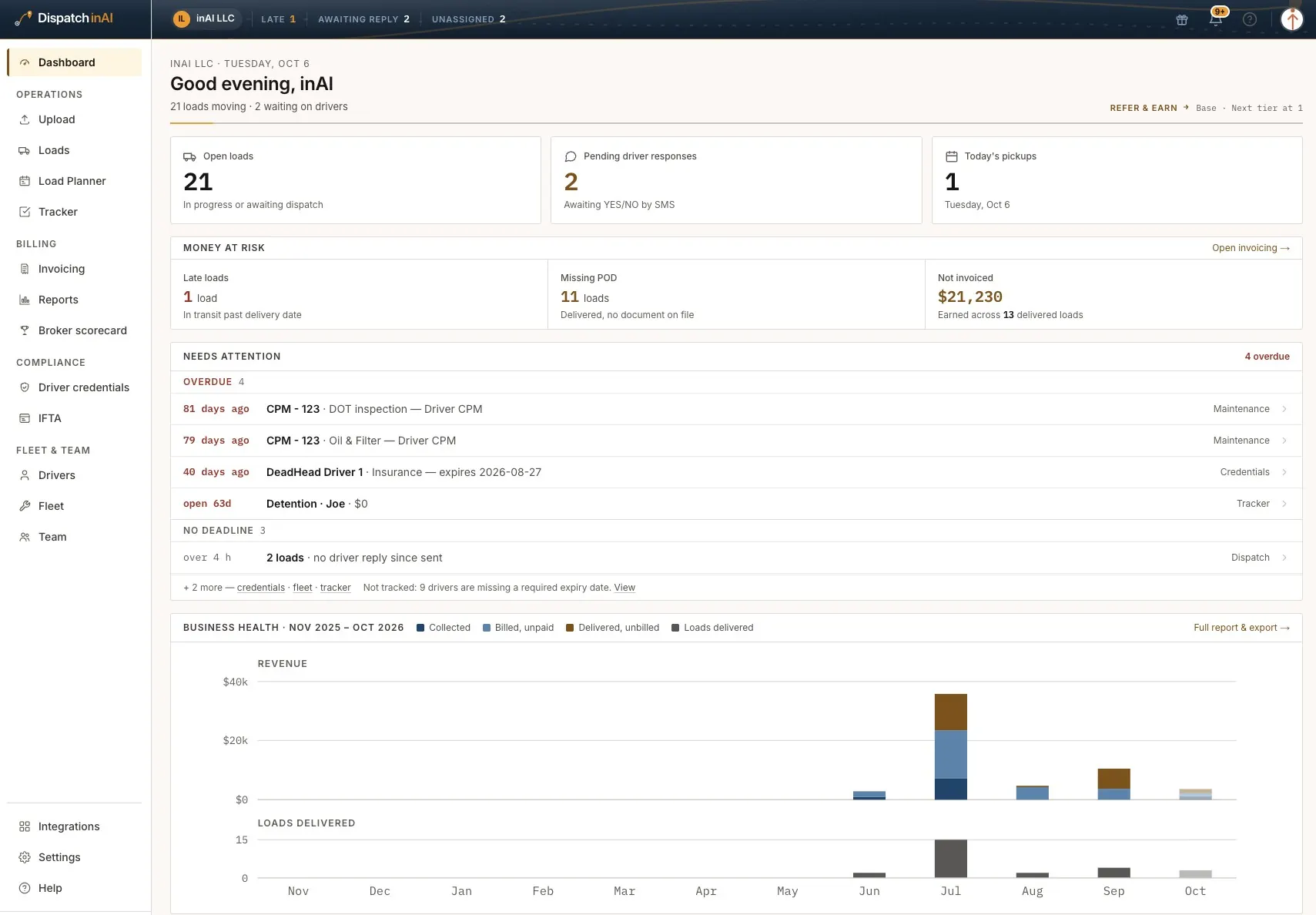Navigate to Driver credentials

74,387
